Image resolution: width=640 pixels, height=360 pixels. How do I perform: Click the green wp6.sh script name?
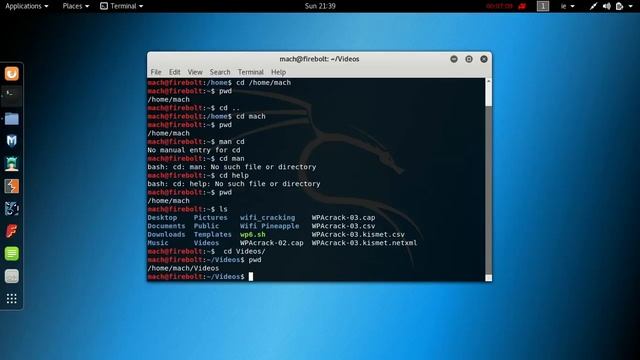pos(253,235)
